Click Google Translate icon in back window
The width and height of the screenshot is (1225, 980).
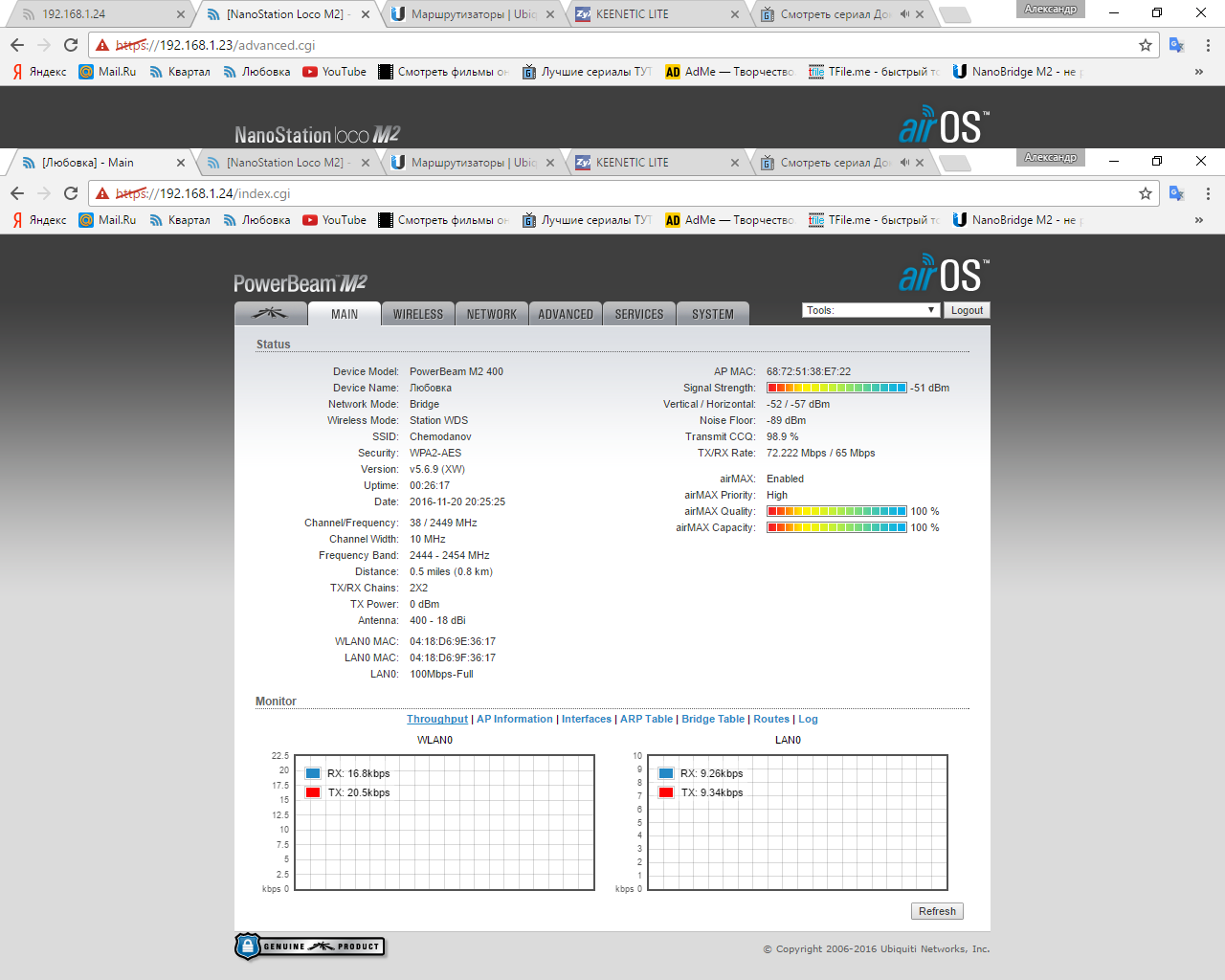[x=1177, y=45]
